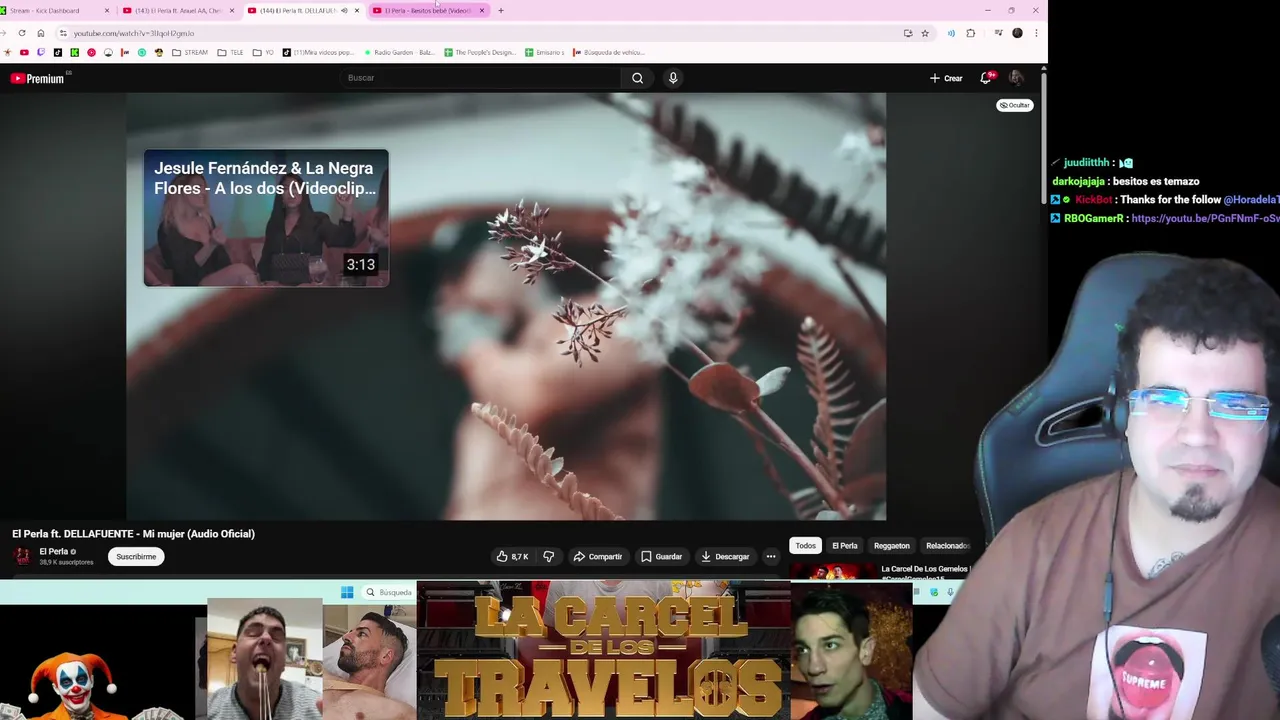Go to Chrome home page button
Image resolution: width=1280 pixels, height=720 pixels.
[x=40, y=33]
